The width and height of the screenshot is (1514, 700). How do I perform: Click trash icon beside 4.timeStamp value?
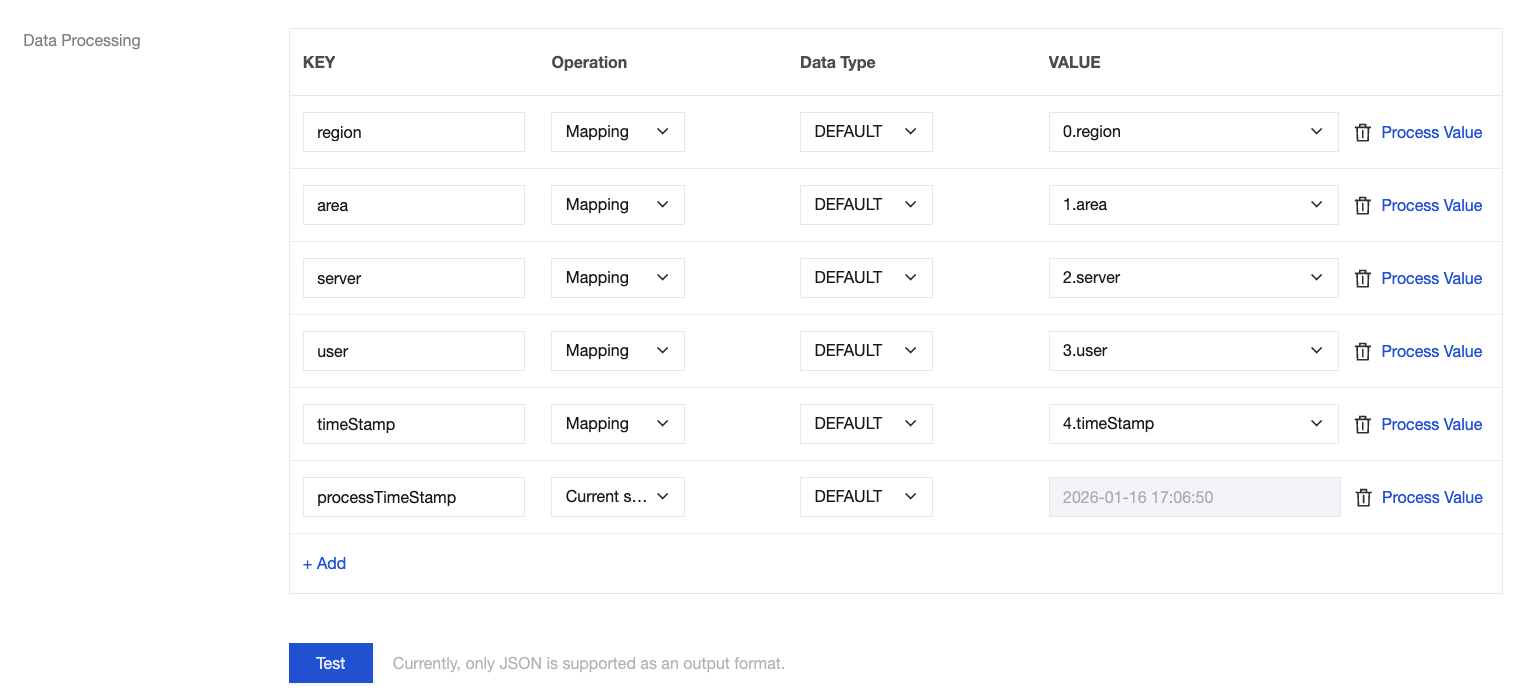1362,425
